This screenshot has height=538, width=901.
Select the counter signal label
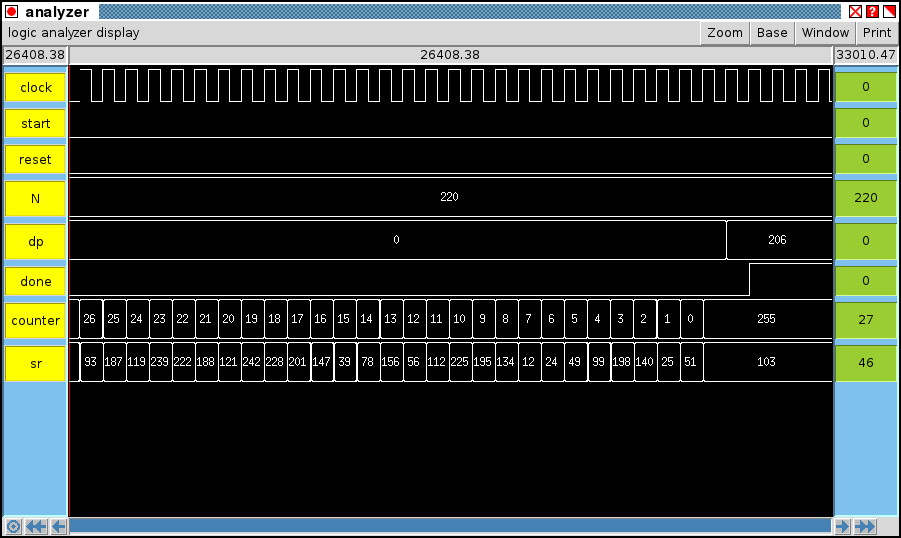tap(36, 321)
